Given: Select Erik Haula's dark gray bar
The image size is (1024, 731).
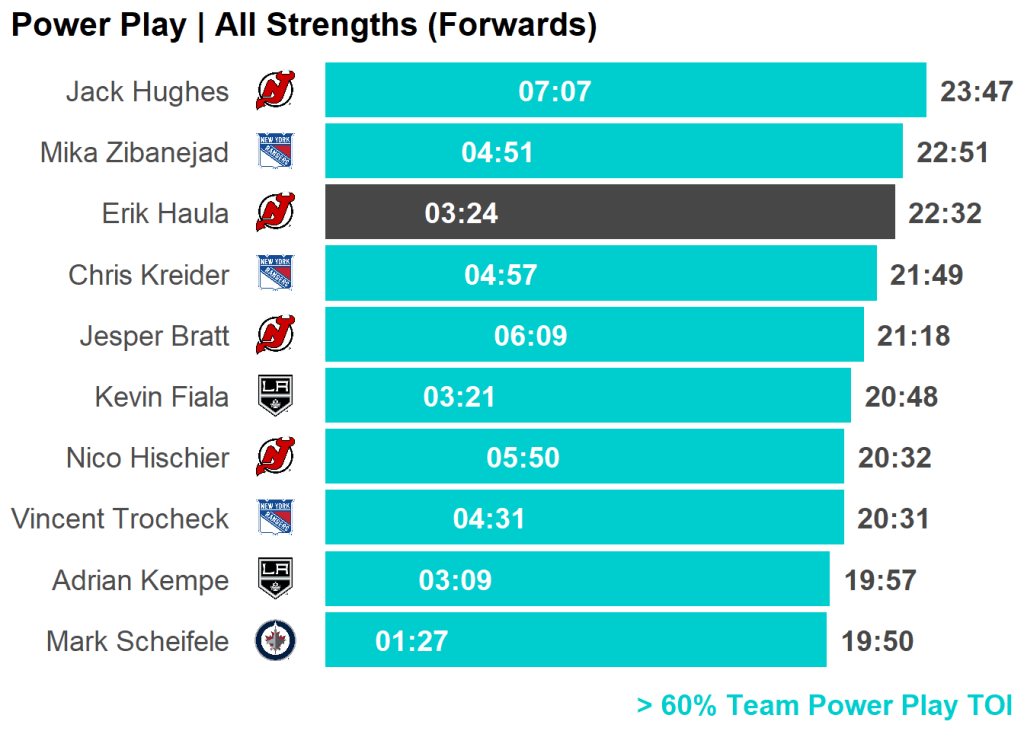Looking at the screenshot, I should (x=700, y=213).
